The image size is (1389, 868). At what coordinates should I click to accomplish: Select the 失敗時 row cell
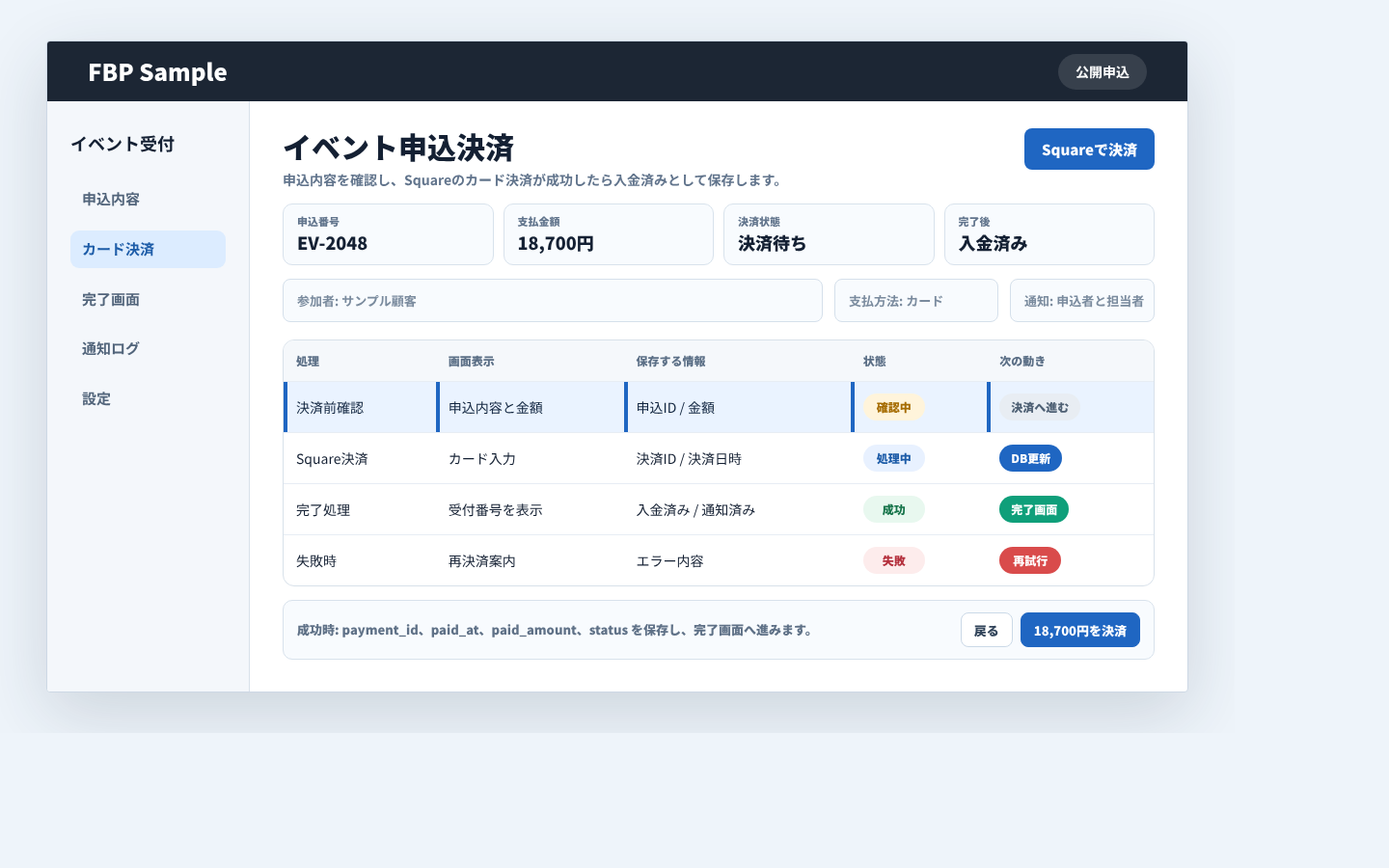coord(360,560)
